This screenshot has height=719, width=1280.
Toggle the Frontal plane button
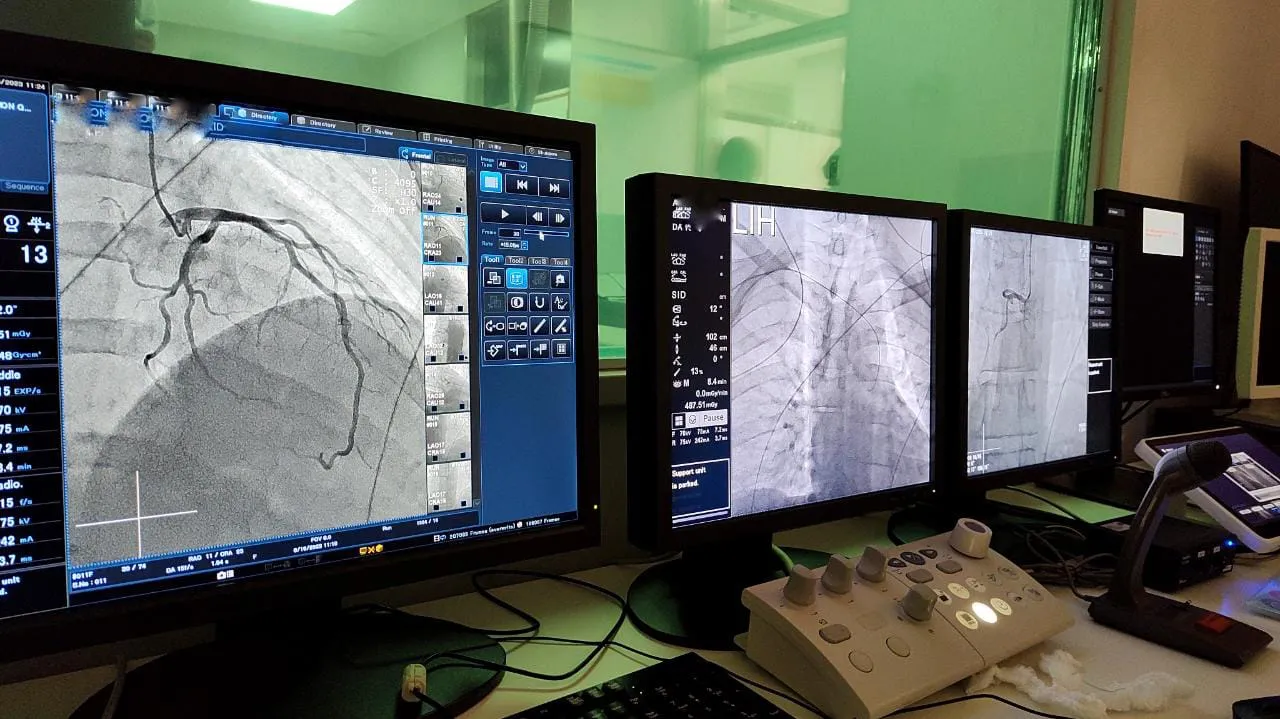[x=415, y=155]
